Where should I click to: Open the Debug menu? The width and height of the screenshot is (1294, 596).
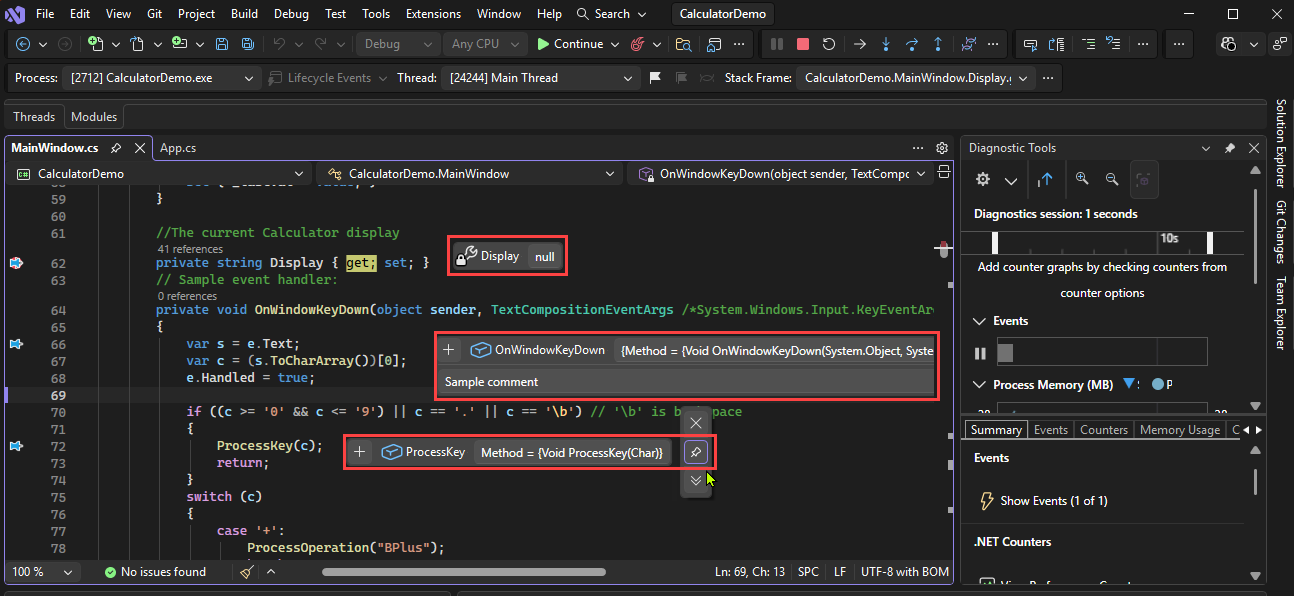tap(291, 14)
